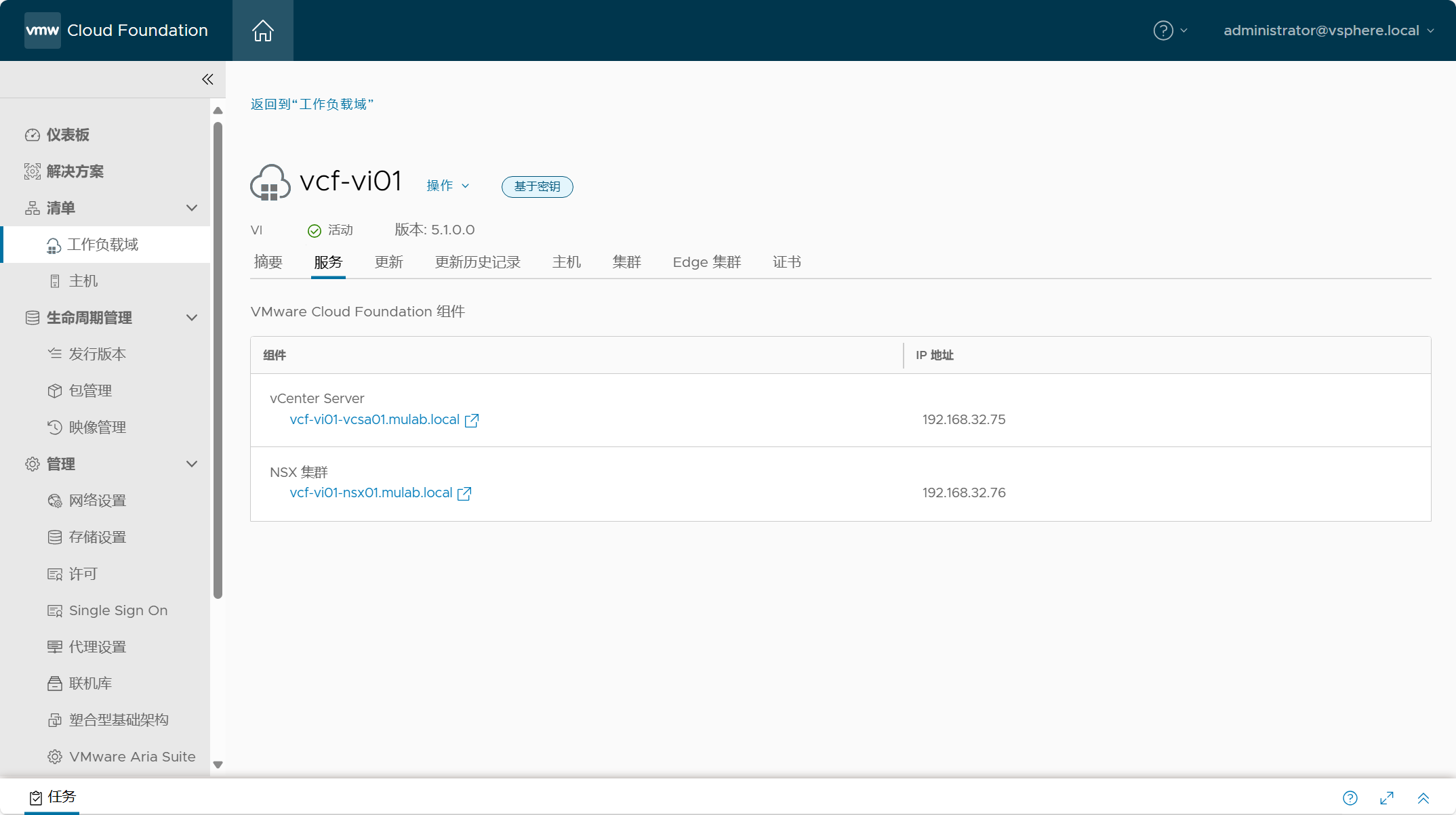The height and width of the screenshot is (815, 1456).
Task: Click the license icon beside 许可
Action: pyautogui.click(x=55, y=574)
